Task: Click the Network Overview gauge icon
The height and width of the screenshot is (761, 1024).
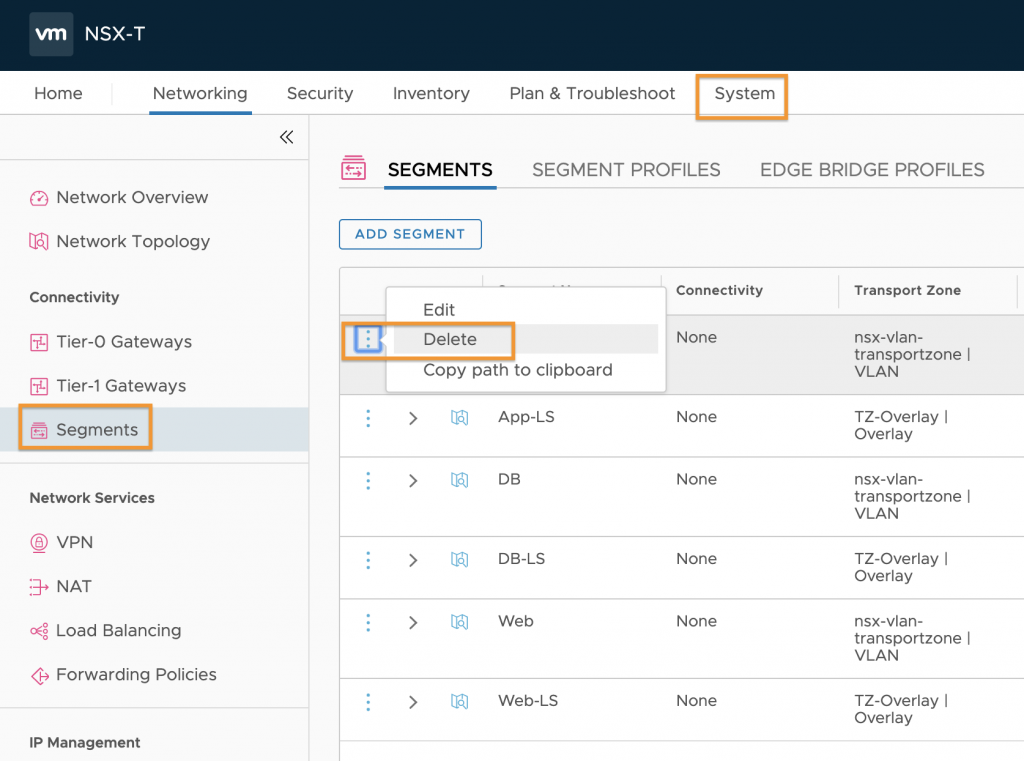Action: pos(39,198)
